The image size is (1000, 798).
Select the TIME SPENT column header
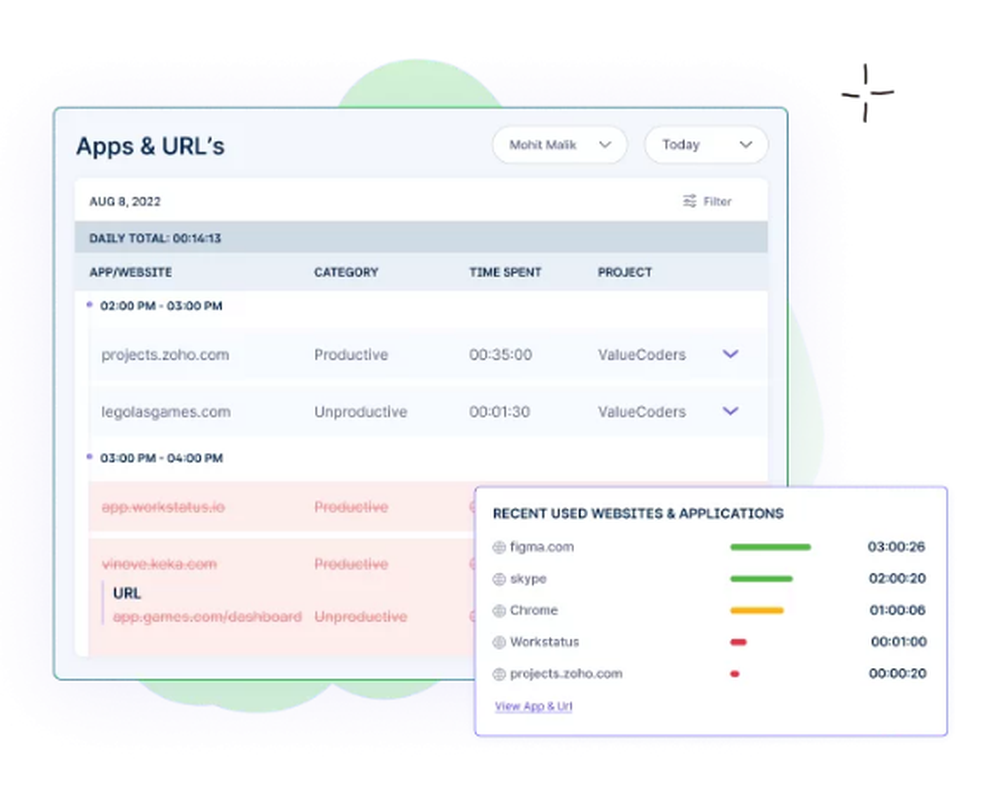[505, 272]
